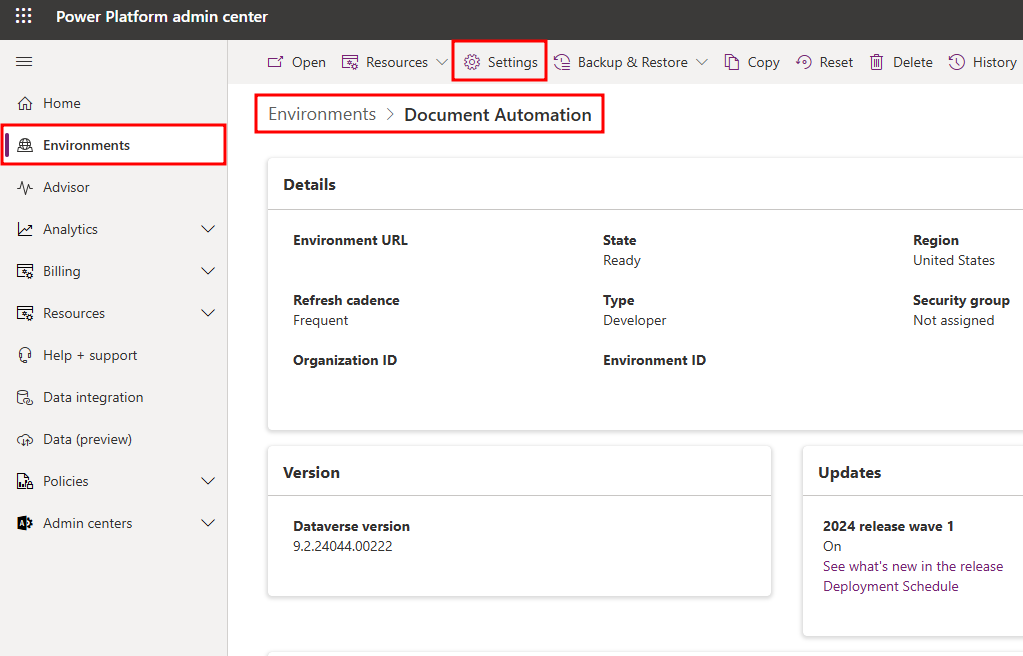Expand the Analytics sidebar chevron
Image resolution: width=1023 pixels, height=656 pixels.
tap(208, 229)
